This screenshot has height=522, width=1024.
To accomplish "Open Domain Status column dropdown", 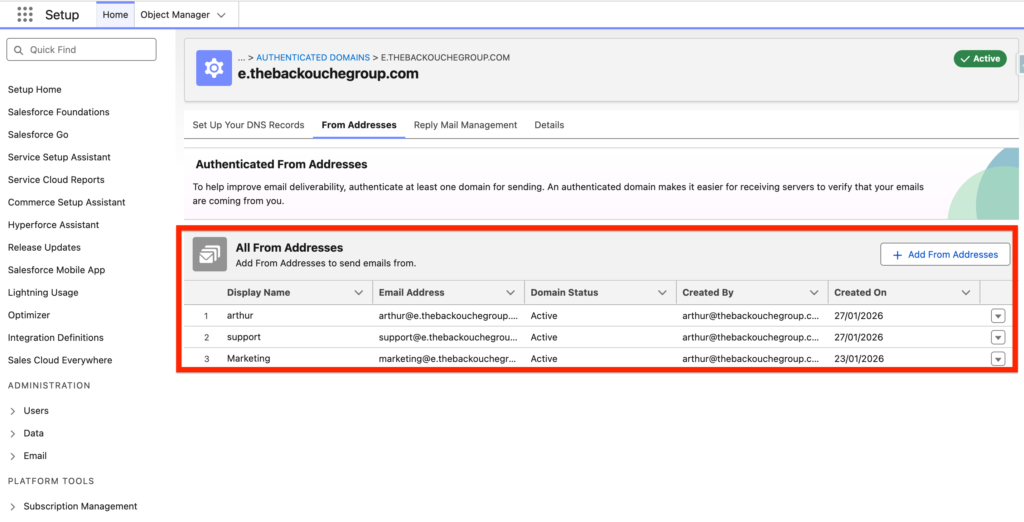I will click(661, 293).
